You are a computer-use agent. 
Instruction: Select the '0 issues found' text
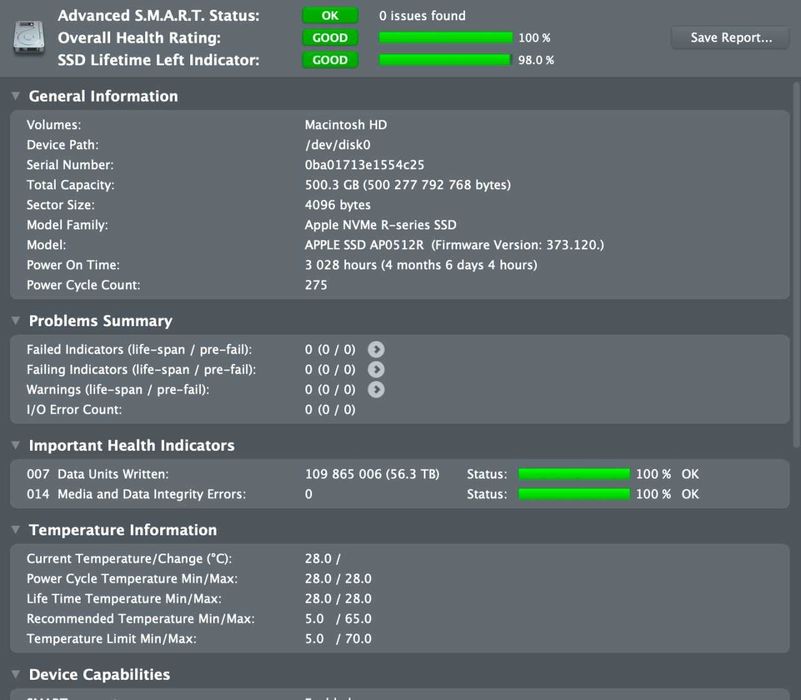pyautogui.click(x=422, y=16)
